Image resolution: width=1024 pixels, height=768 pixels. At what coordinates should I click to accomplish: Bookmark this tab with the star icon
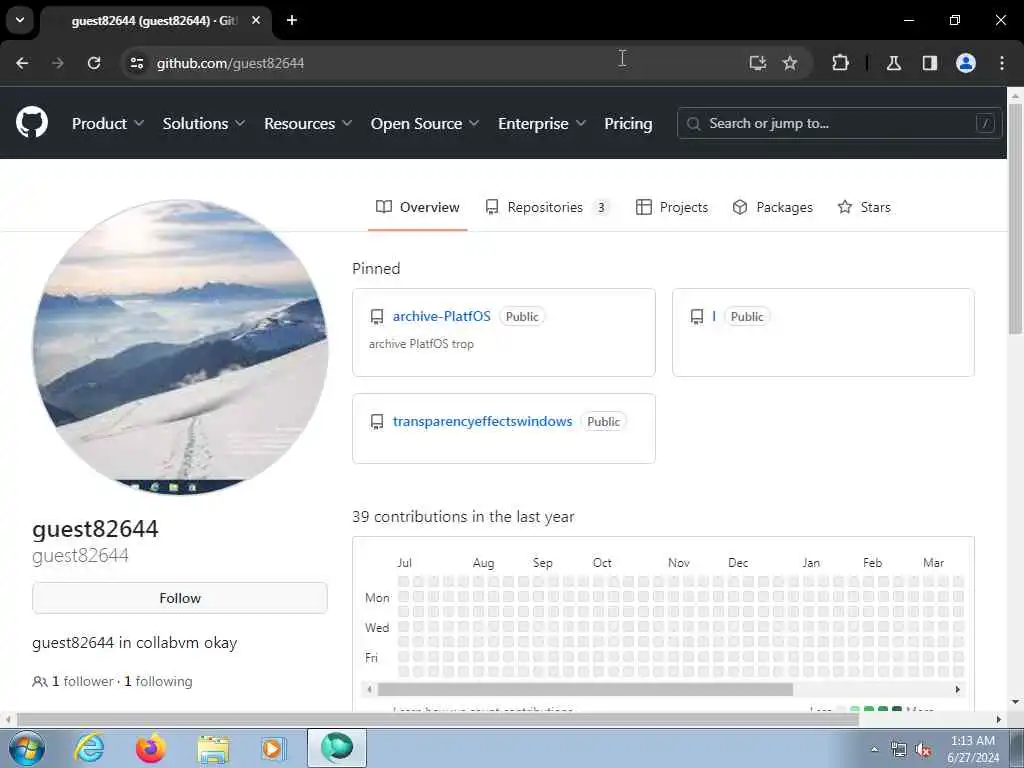tap(790, 63)
